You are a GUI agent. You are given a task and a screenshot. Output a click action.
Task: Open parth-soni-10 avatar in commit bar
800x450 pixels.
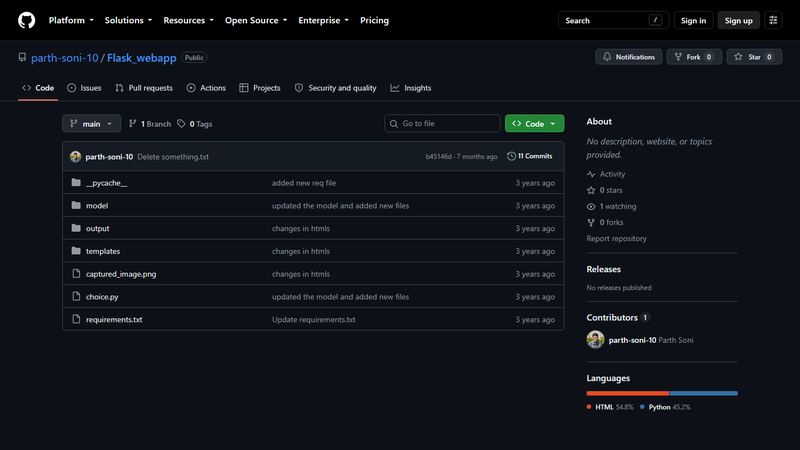point(76,157)
